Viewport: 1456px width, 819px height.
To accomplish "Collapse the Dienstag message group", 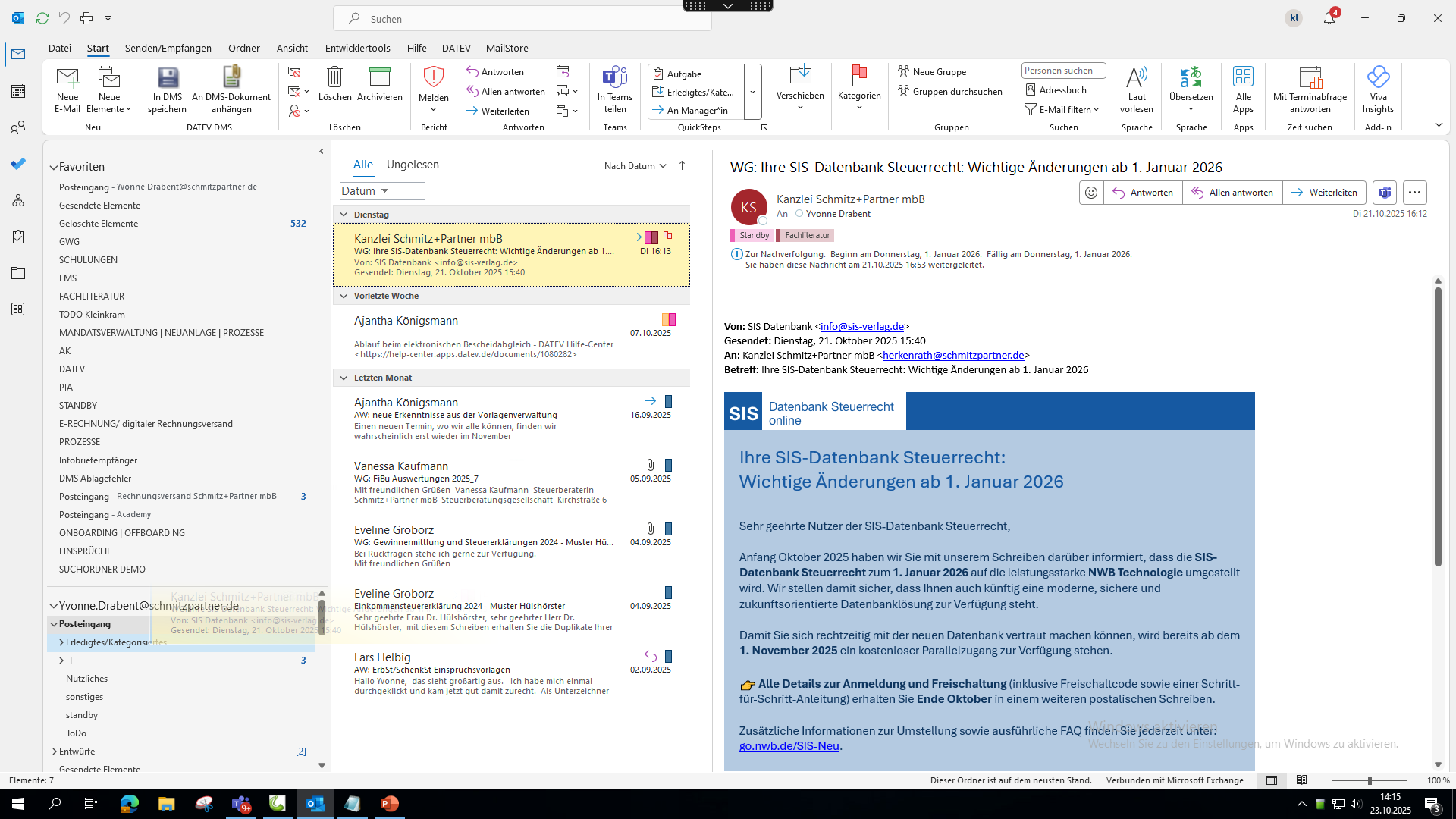I will tap(344, 215).
